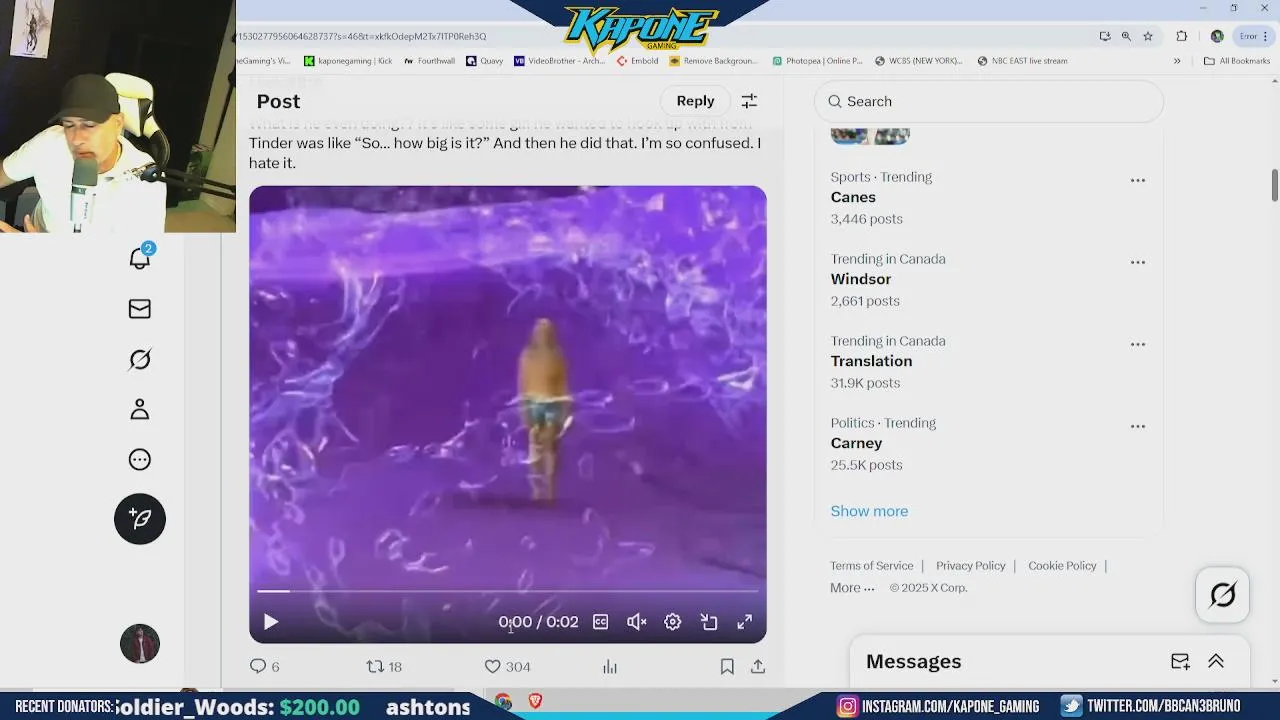Like the post with 304 likes
Screen dimensions: 1280x720
click(507, 666)
